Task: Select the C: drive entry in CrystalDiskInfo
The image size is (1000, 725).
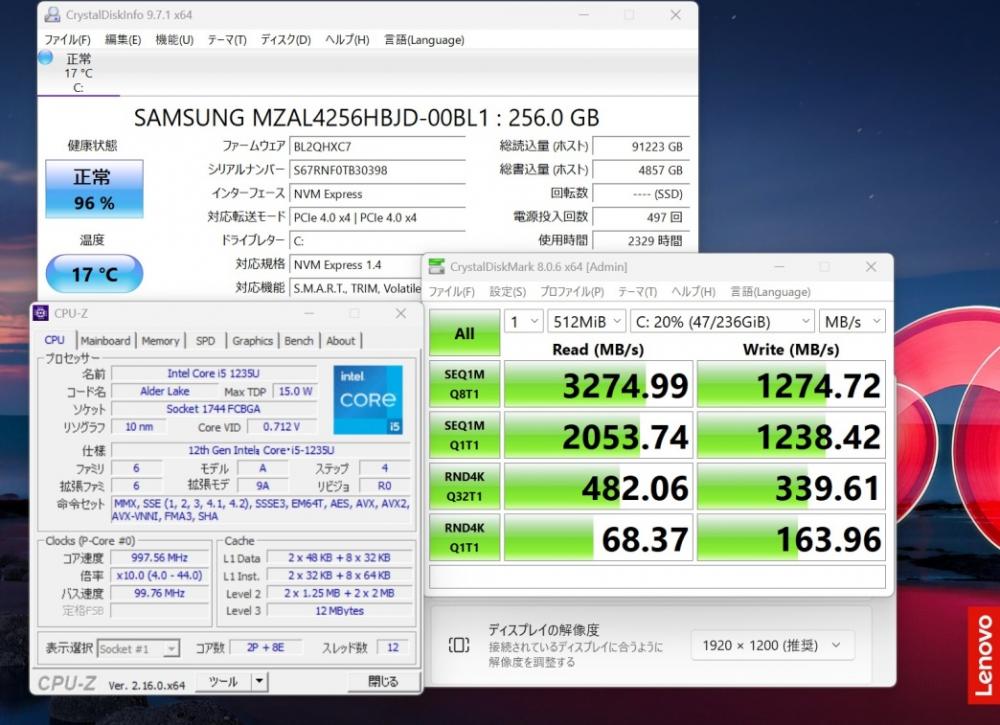Action: pos(78,73)
